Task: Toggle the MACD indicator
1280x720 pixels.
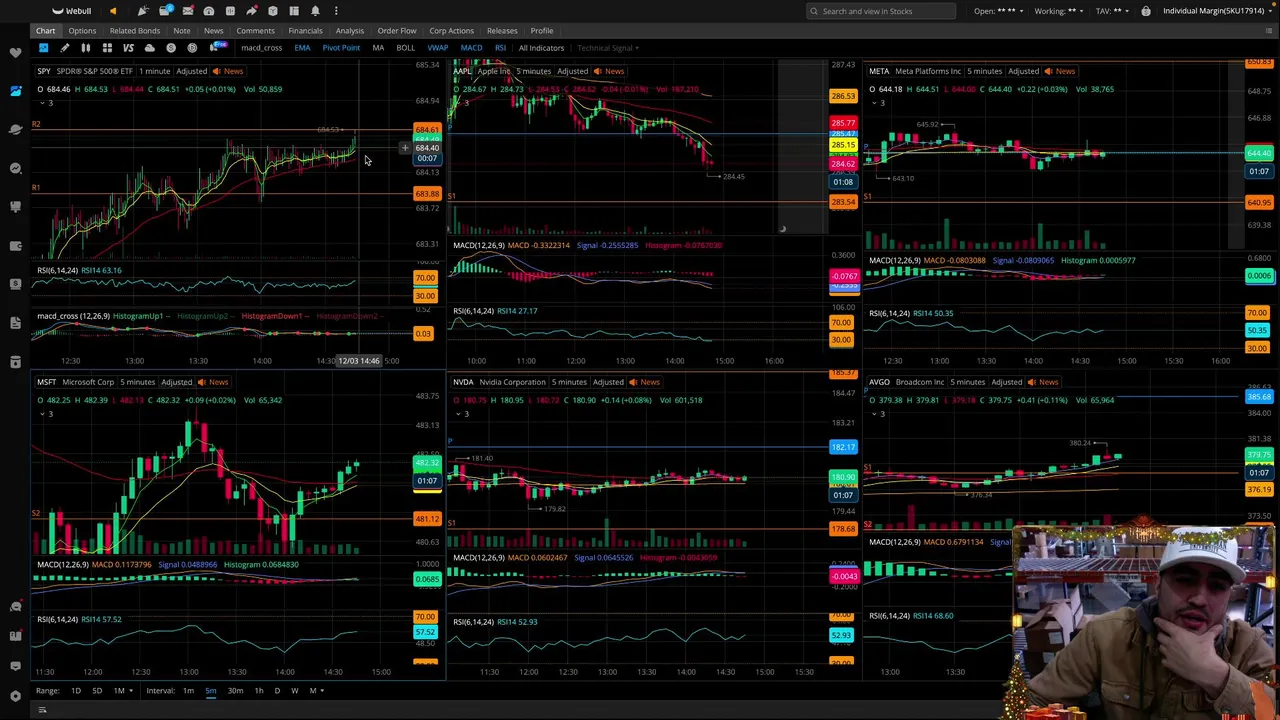Action: [x=471, y=48]
